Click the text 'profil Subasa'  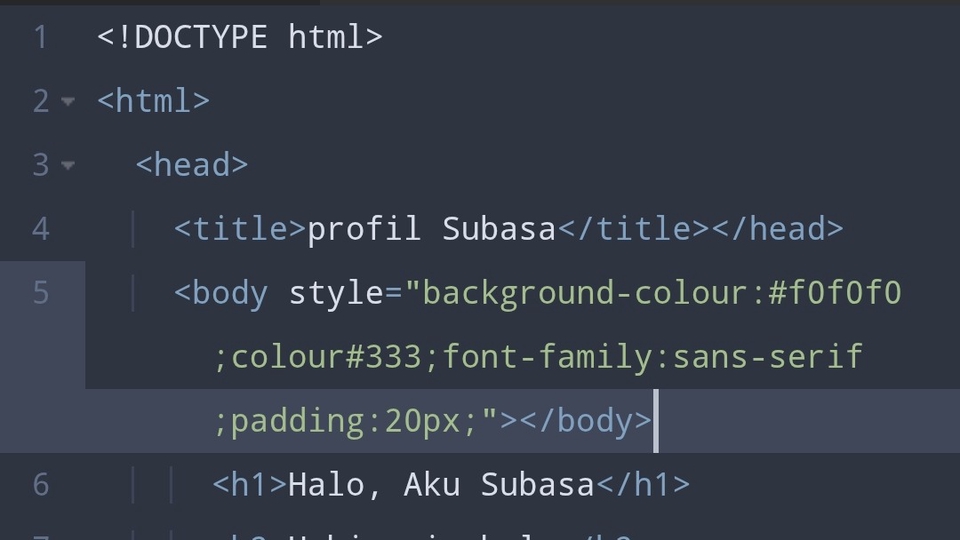point(431,229)
